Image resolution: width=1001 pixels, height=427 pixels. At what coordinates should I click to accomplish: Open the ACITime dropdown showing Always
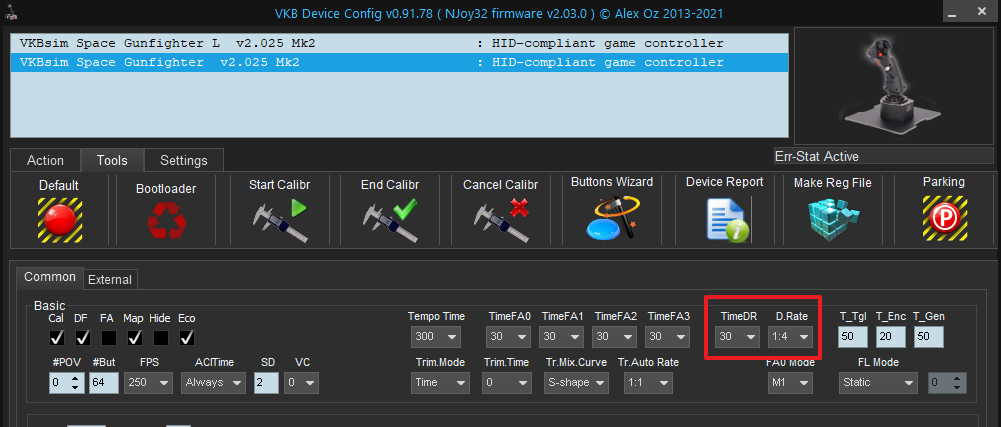[x=213, y=382]
